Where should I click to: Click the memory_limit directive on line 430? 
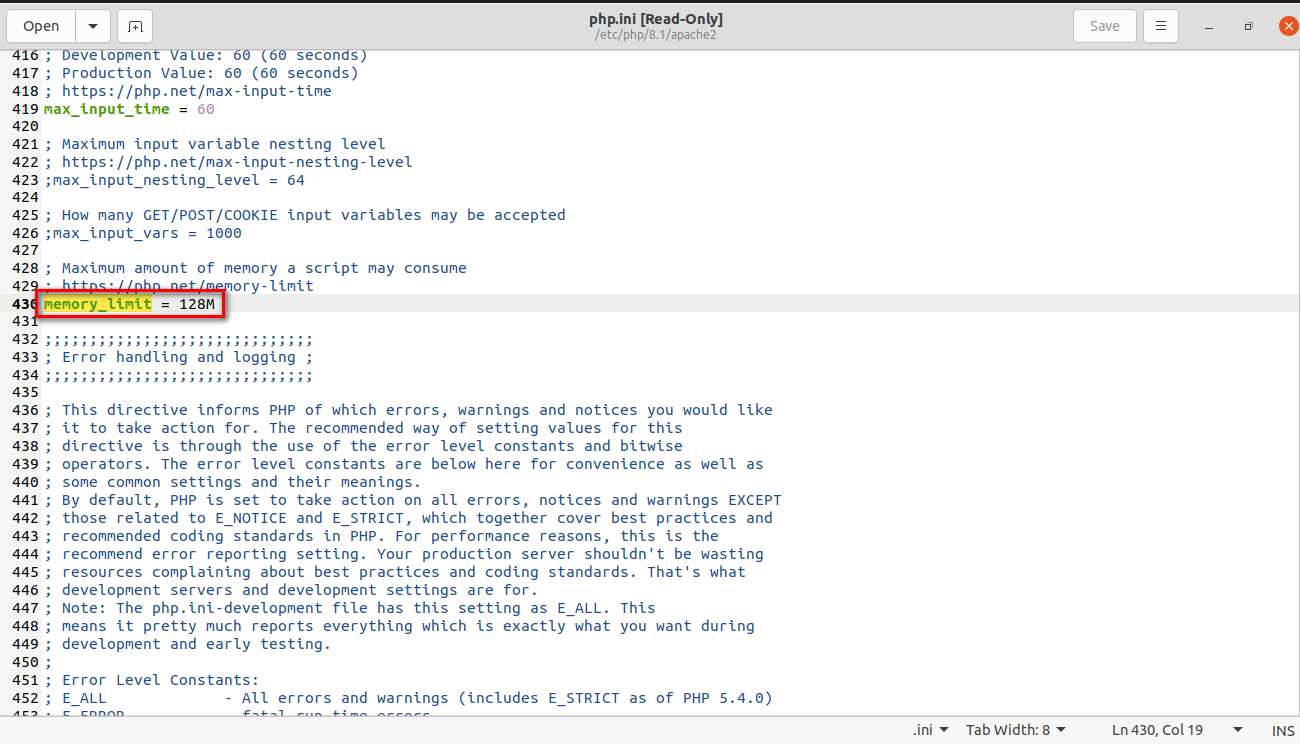(97, 303)
